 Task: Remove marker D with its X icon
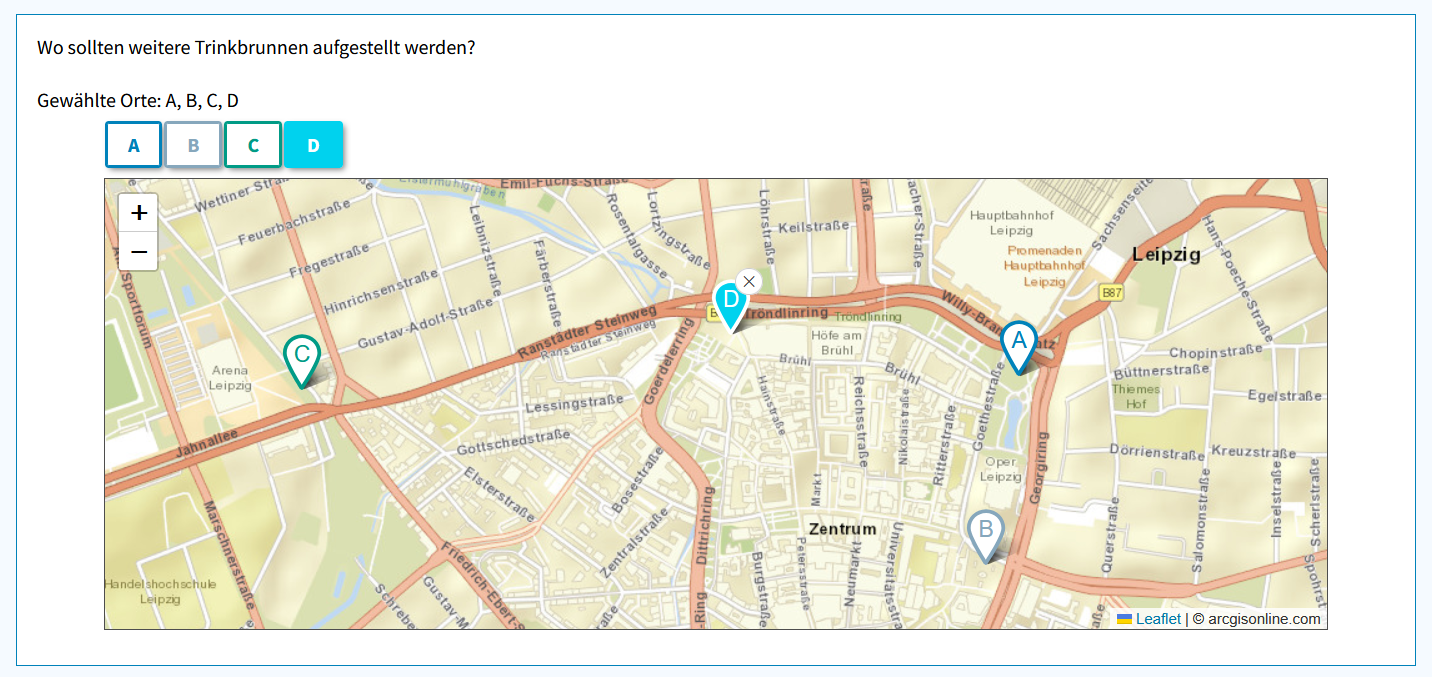tap(749, 282)
